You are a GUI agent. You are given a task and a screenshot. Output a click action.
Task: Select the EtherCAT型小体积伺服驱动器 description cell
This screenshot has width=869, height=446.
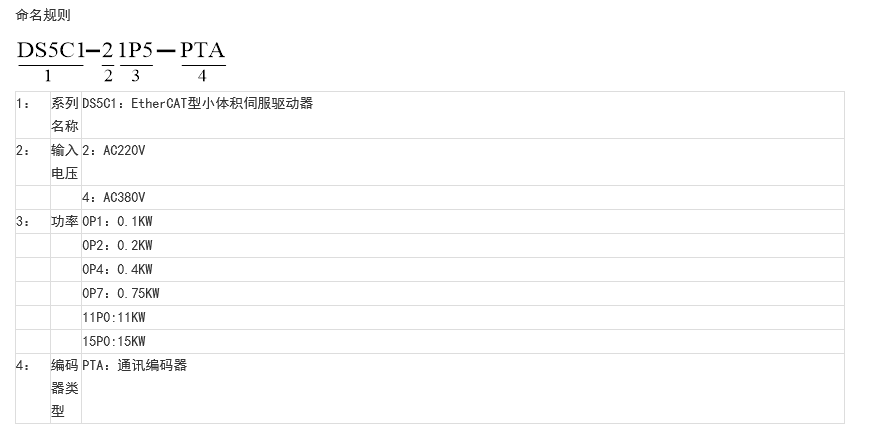point(198,103)
